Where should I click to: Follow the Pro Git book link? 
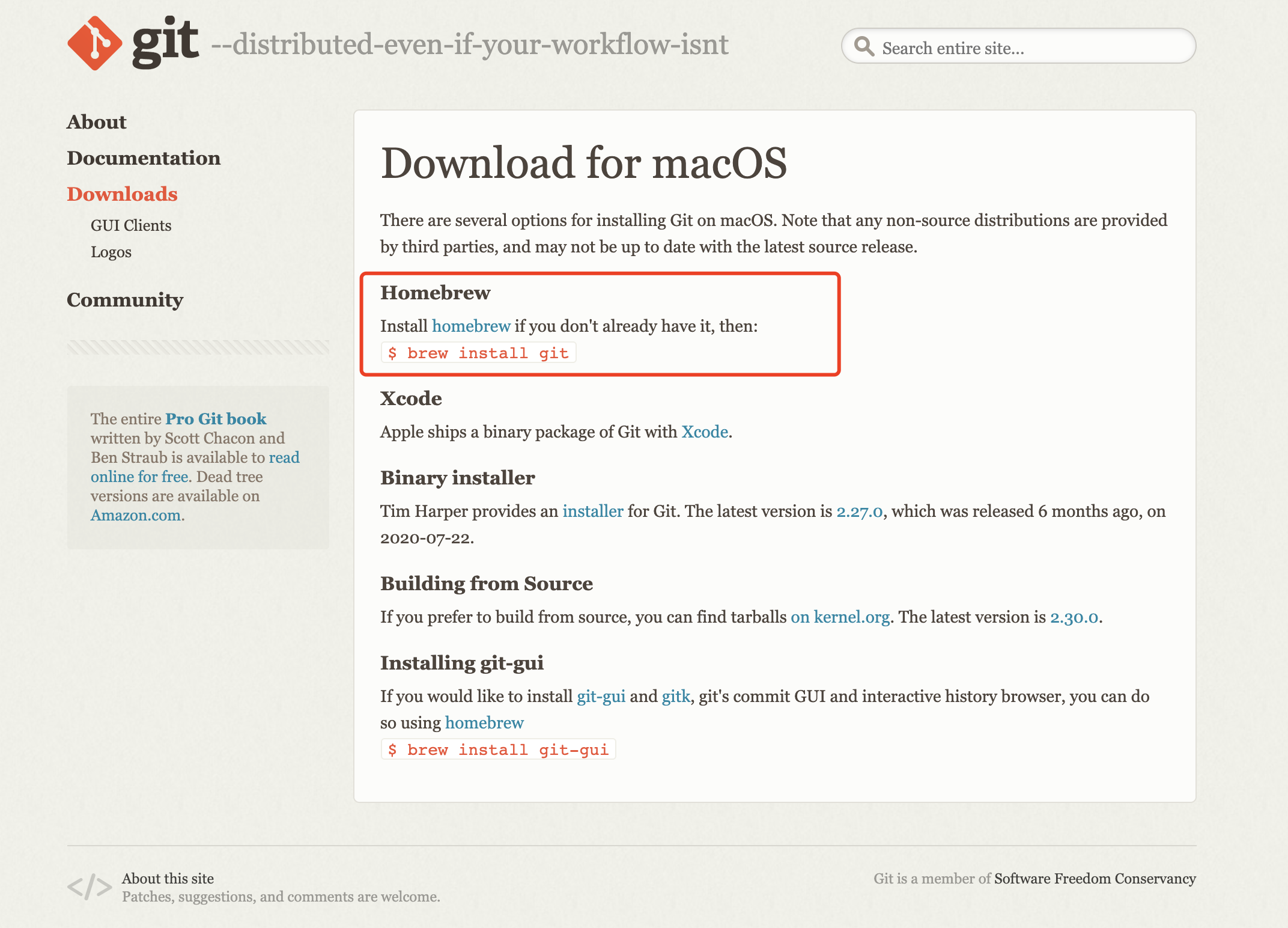[216, 419]
